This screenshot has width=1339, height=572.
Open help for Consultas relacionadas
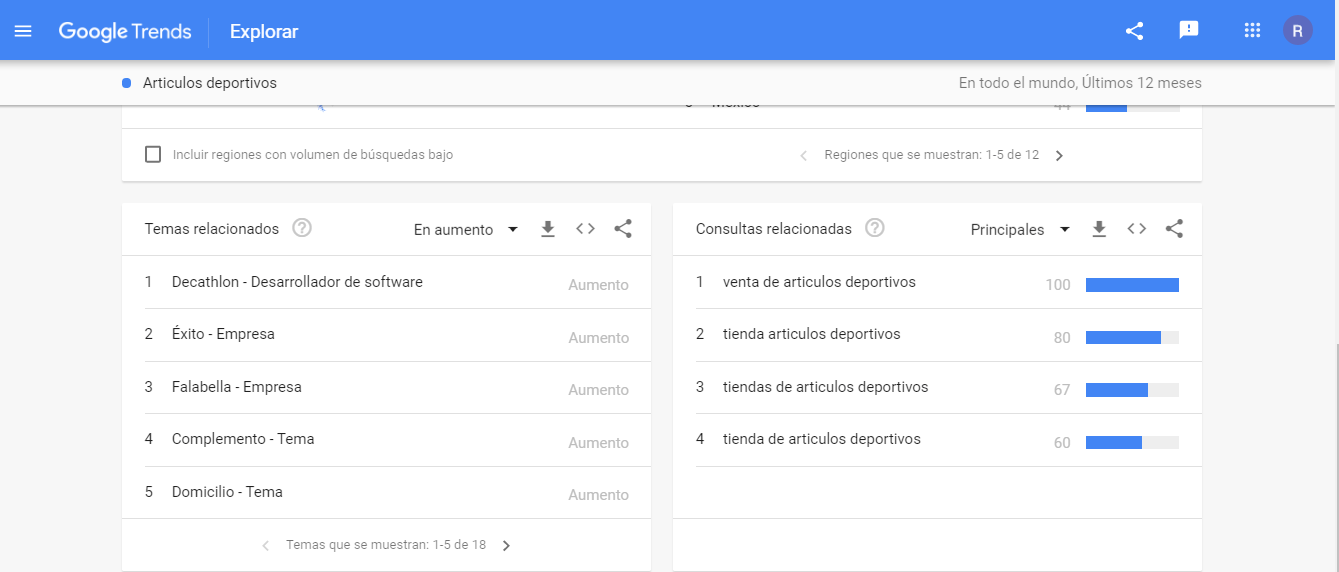[875, 228]
